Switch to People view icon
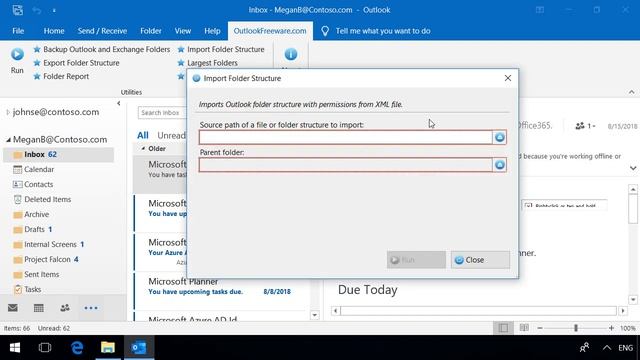Image resolution: width=640 pixels, height=360 pixels. [65, 308]
